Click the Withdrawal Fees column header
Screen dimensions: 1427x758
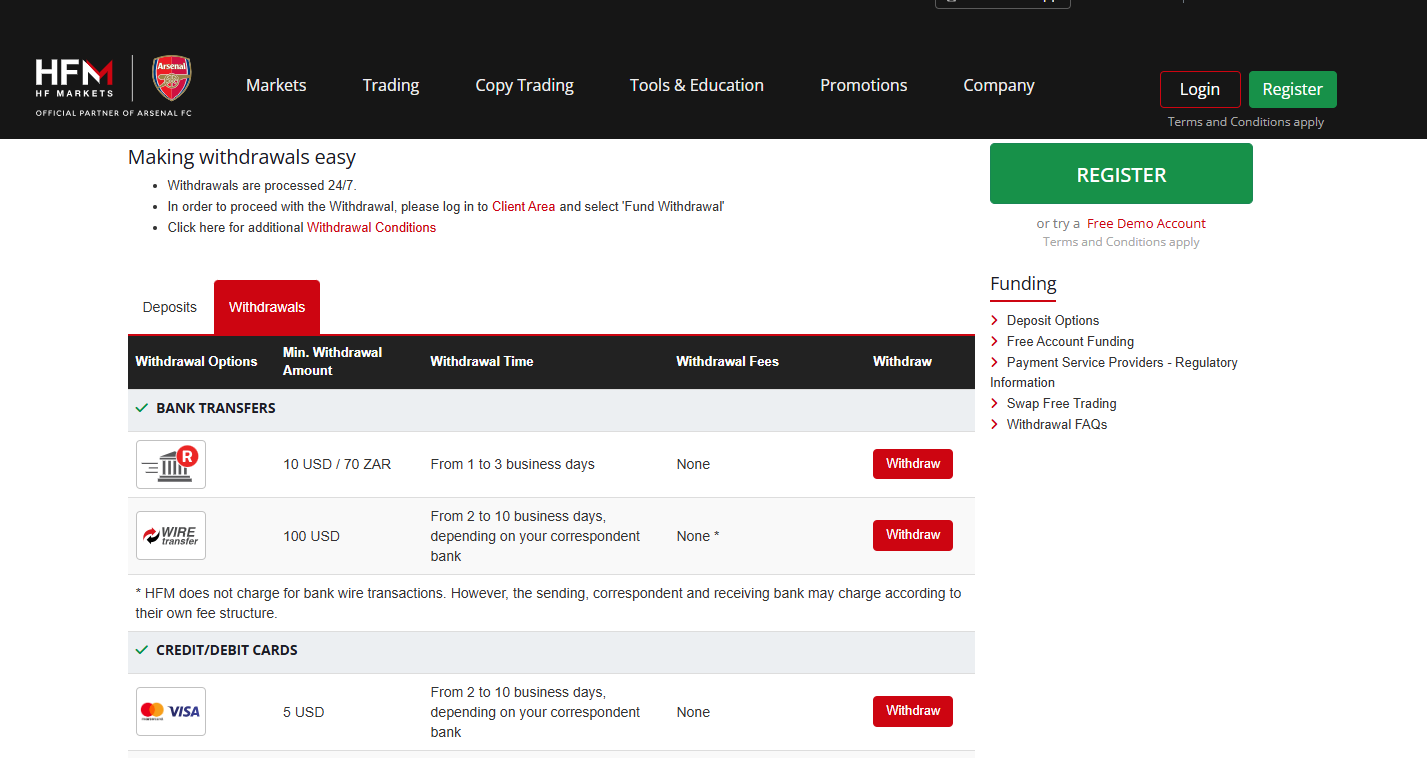(727, 362)
